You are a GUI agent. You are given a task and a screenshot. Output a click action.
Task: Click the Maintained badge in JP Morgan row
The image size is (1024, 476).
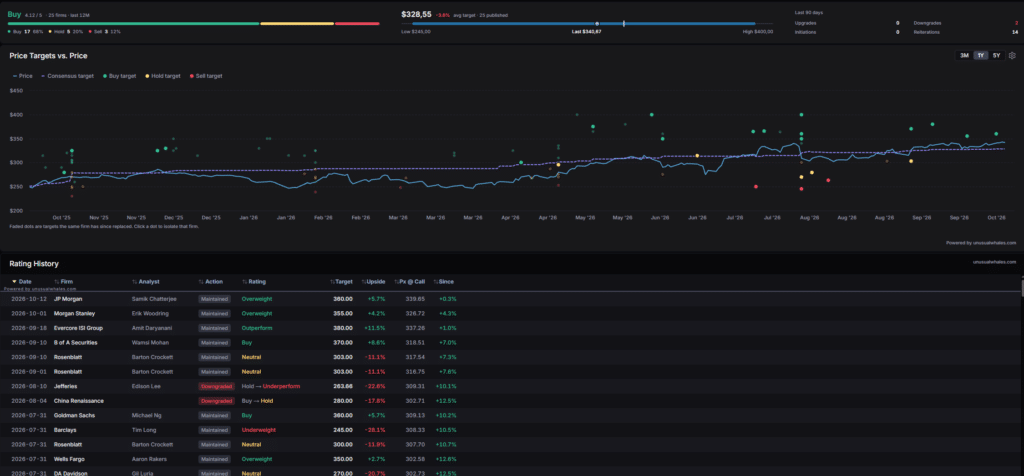pos(215,299)
